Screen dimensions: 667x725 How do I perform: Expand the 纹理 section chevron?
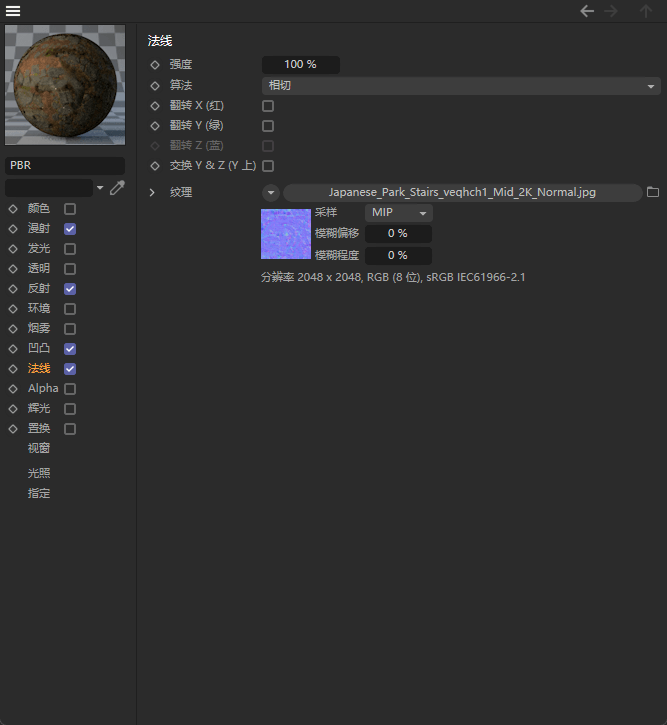point(152,192)
